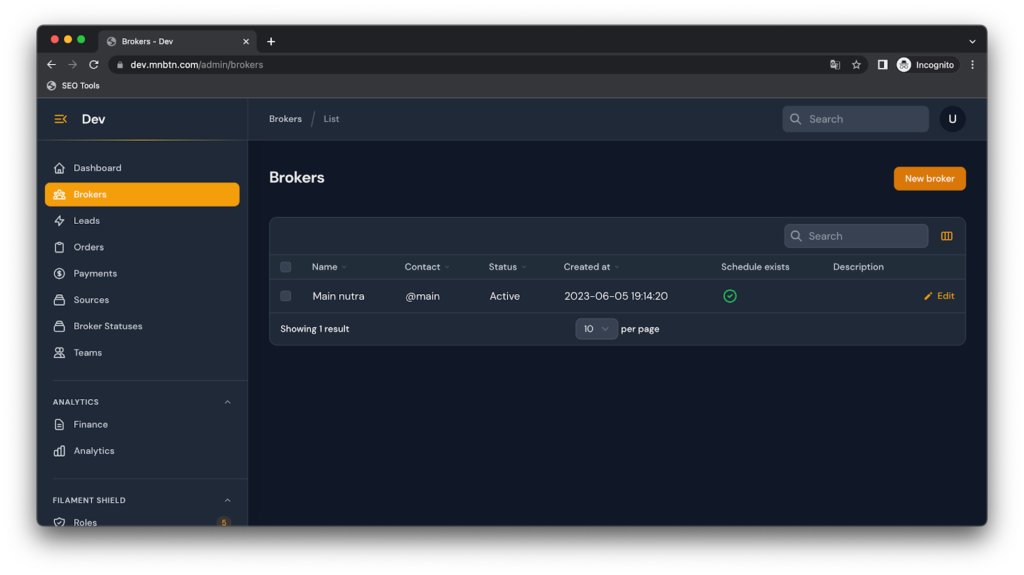The width and height of the screenshot is (1024, 575).
Task: Open the user avatar menu
Action: (952, 119)
